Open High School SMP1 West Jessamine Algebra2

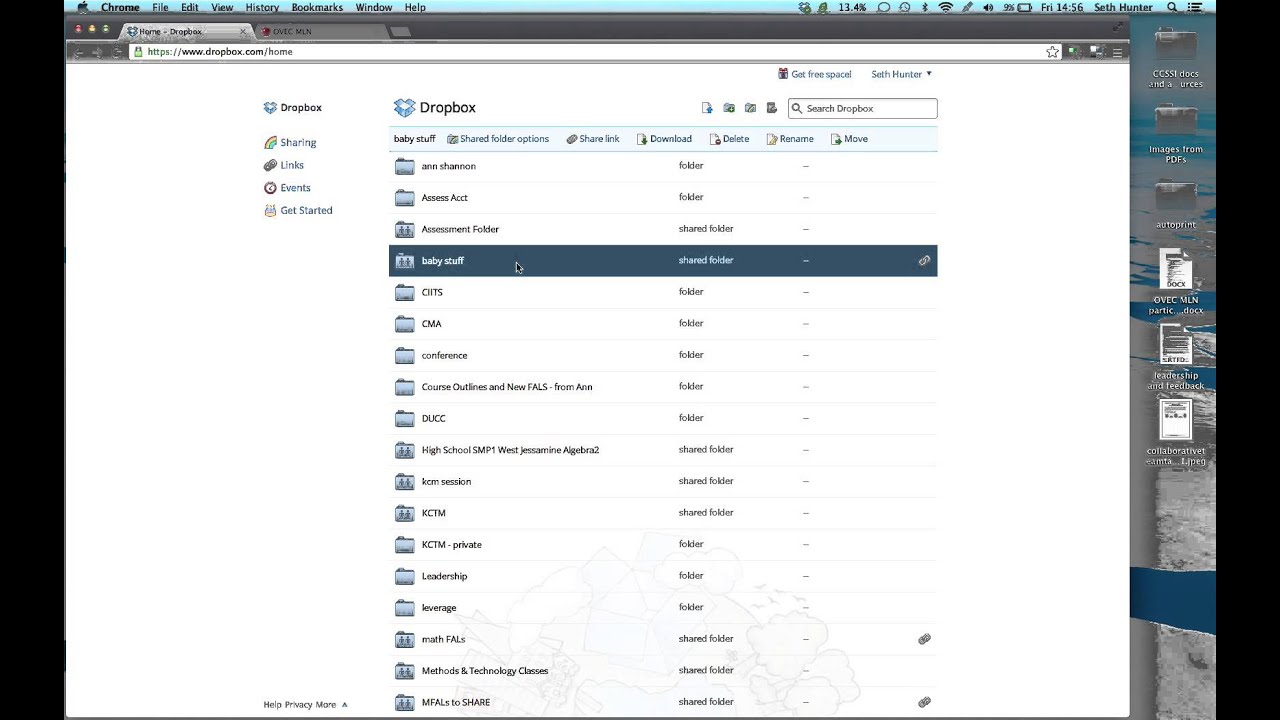click(510, 450)
